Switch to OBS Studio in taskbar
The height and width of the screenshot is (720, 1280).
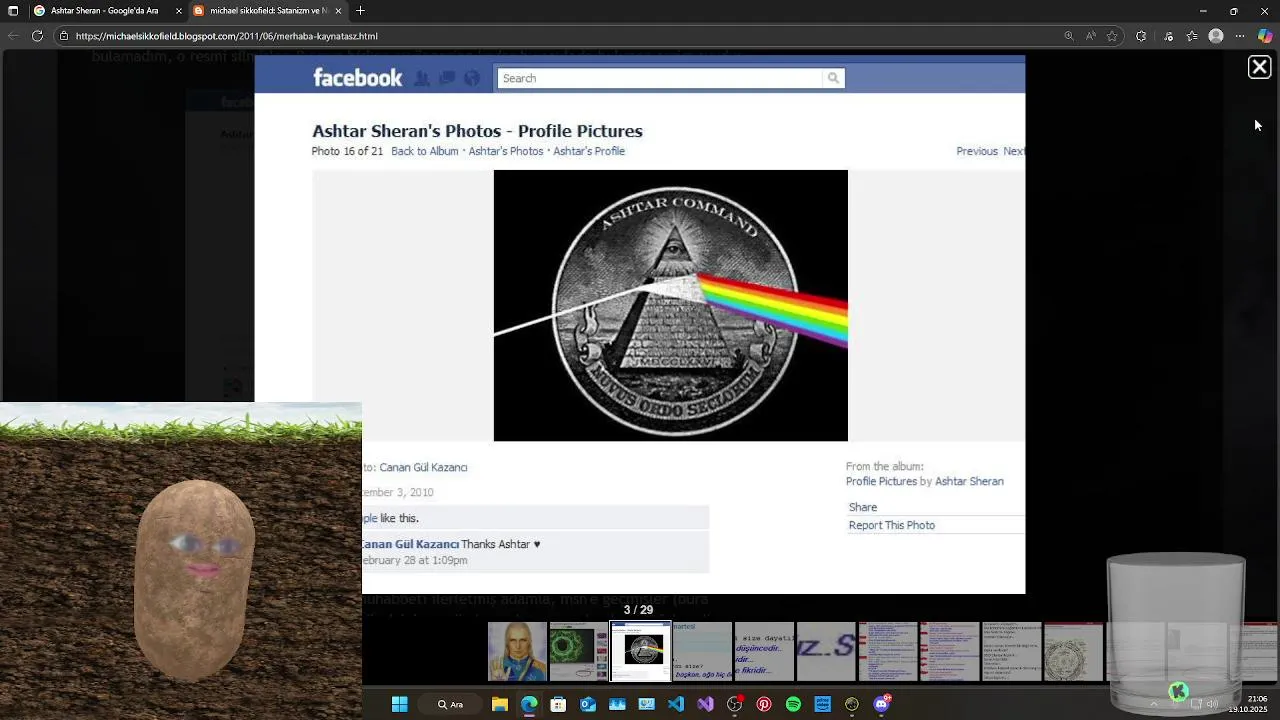735,704
